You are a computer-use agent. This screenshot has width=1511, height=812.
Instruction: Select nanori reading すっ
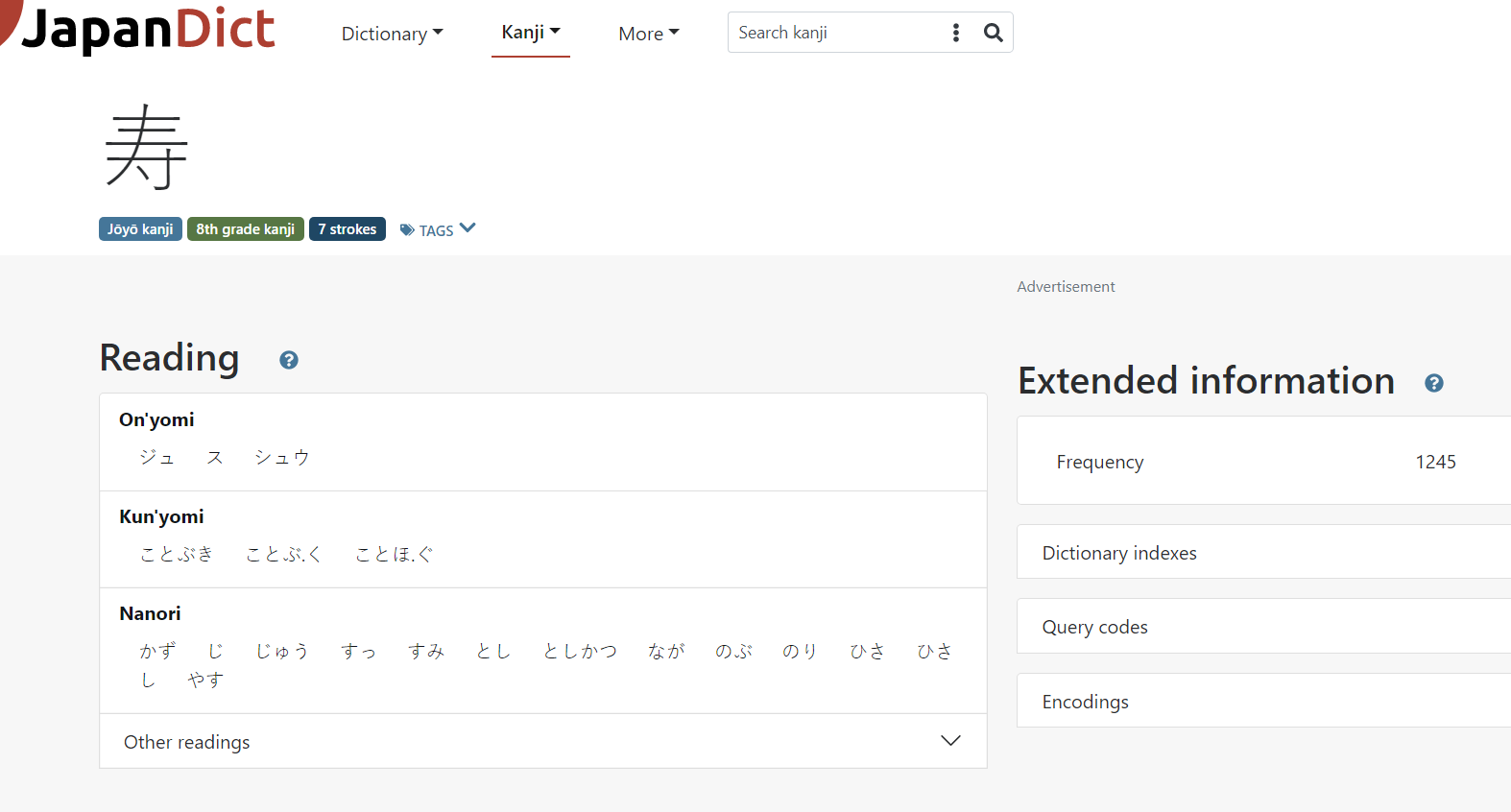pos(359,652)
